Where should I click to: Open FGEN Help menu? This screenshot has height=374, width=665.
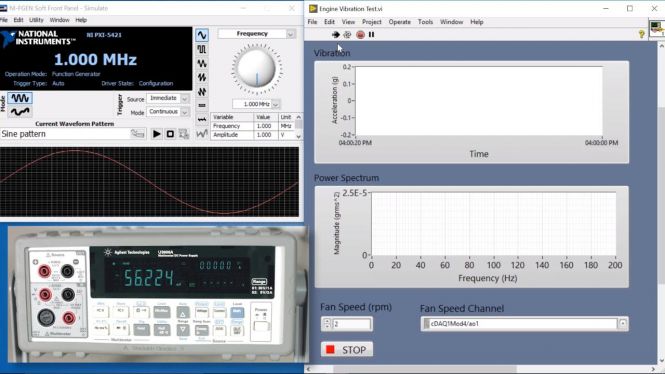click(81, 20)
